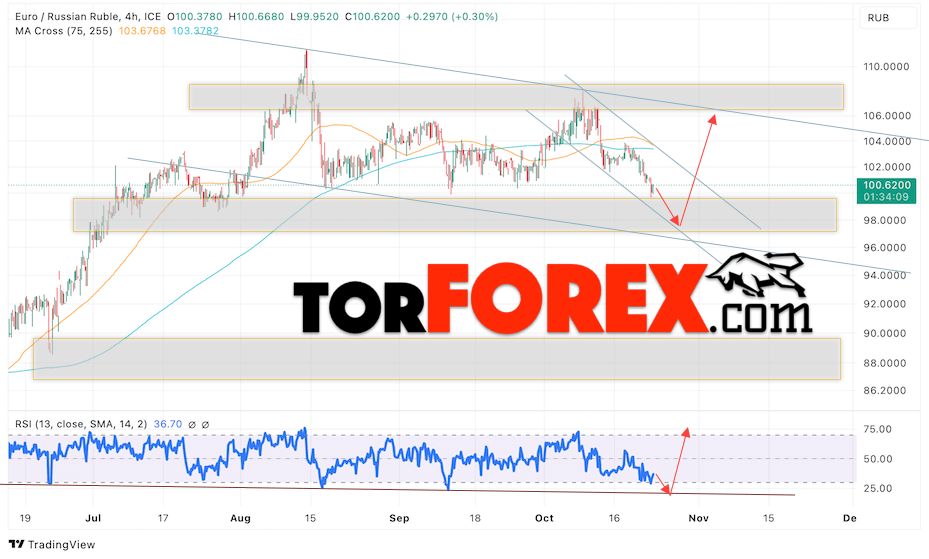Viewport: 929px width, 559px height.
Task: Click the Sep label on time axis
Action: 399,518
